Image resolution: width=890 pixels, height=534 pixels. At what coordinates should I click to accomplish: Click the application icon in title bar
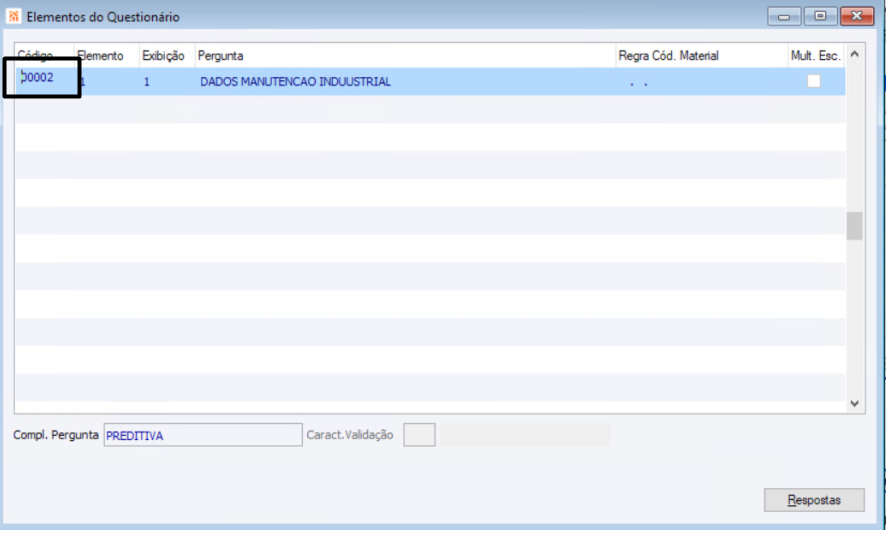tap(14, 16)
